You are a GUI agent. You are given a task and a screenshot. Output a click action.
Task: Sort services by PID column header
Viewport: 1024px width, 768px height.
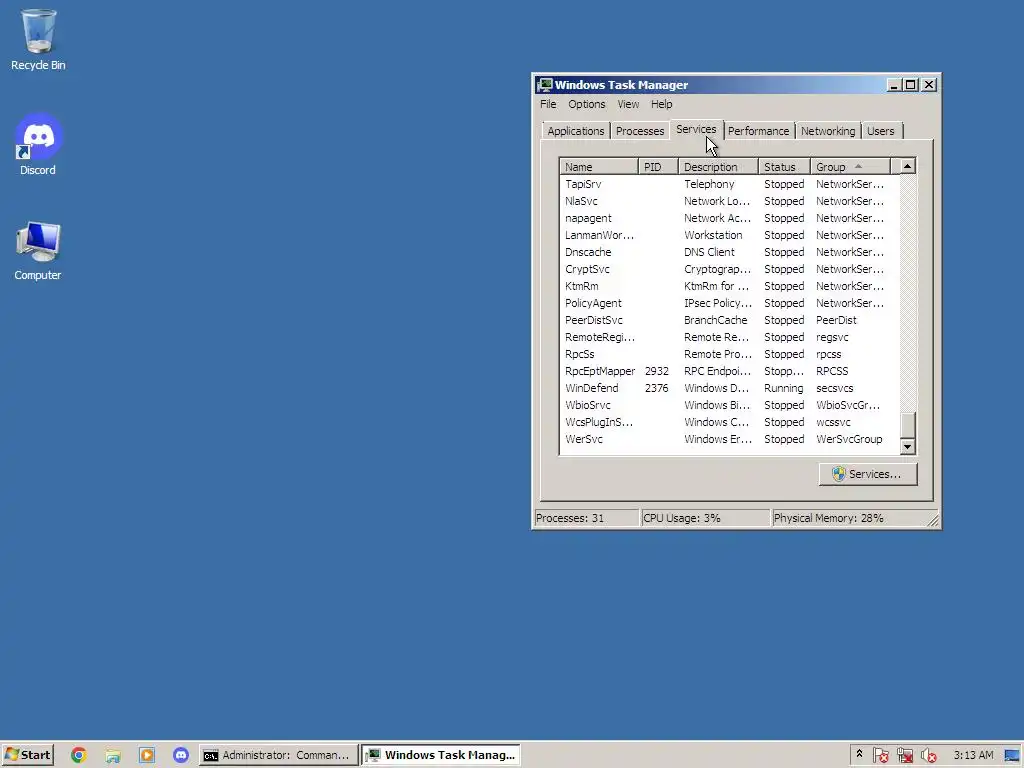coord(658,167)
